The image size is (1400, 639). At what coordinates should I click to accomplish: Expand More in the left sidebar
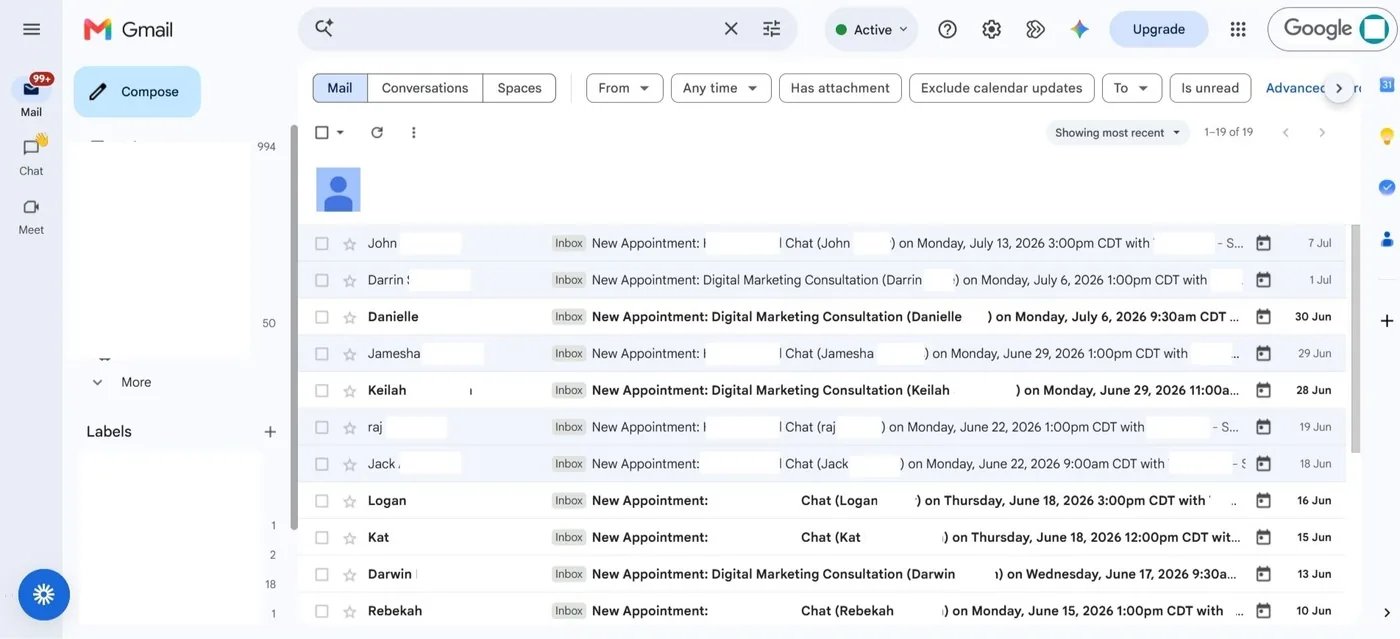tap(121, 382)
